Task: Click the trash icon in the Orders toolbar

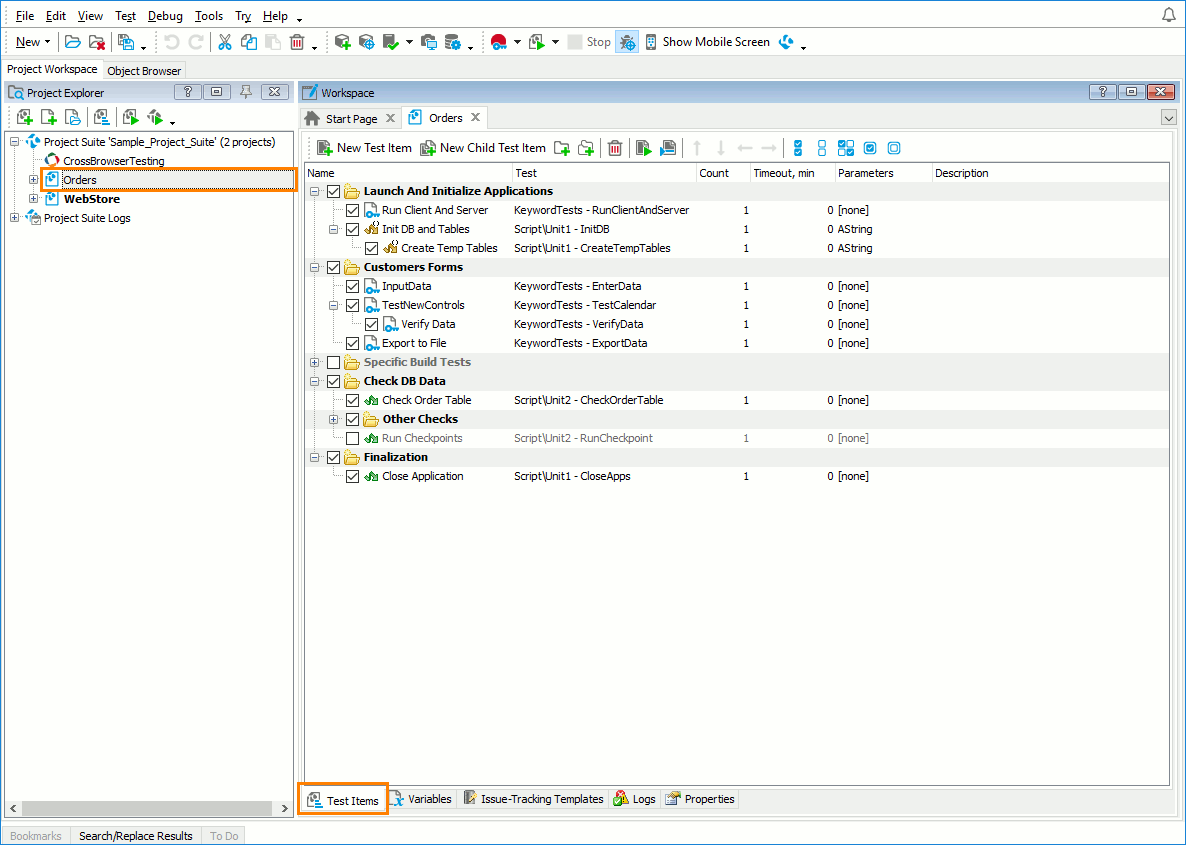Action: point(615,148)
